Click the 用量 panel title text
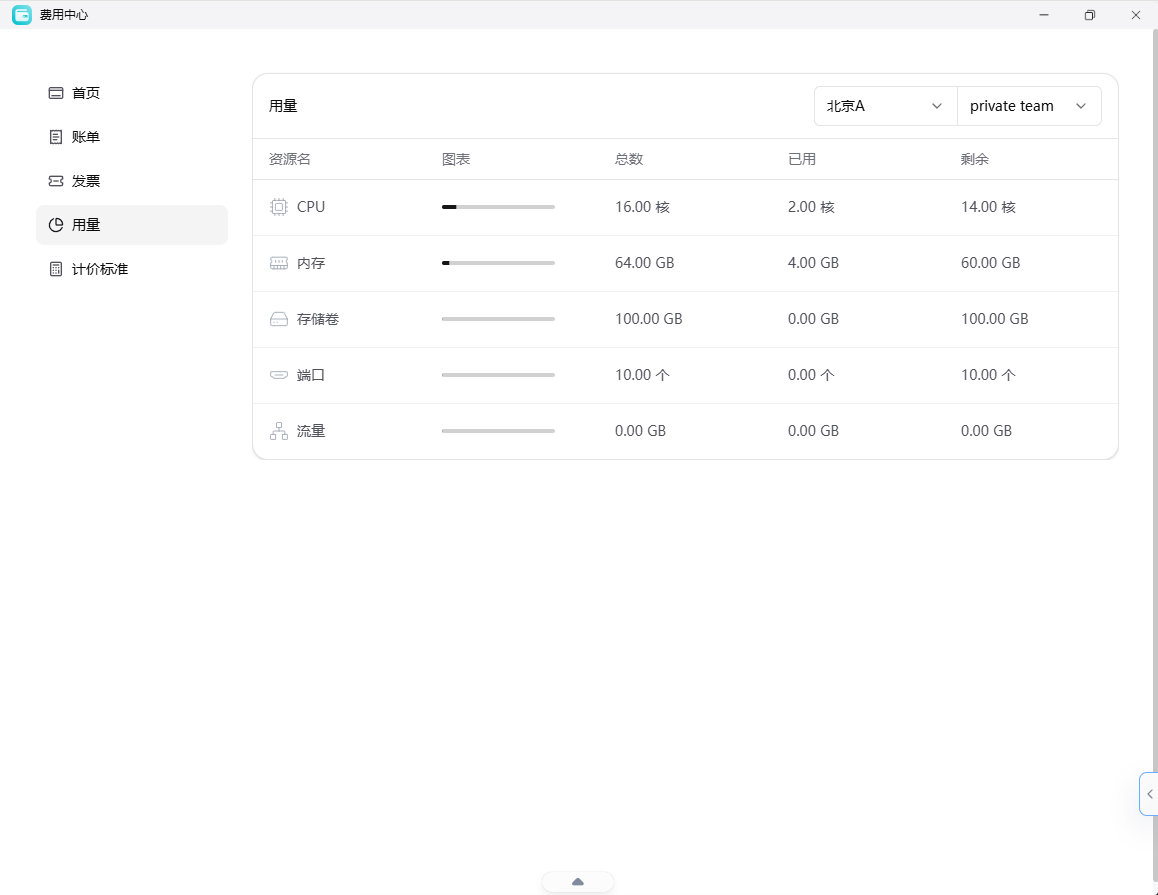The height and width of the screenshot is (895, 1158). (283, 106)
